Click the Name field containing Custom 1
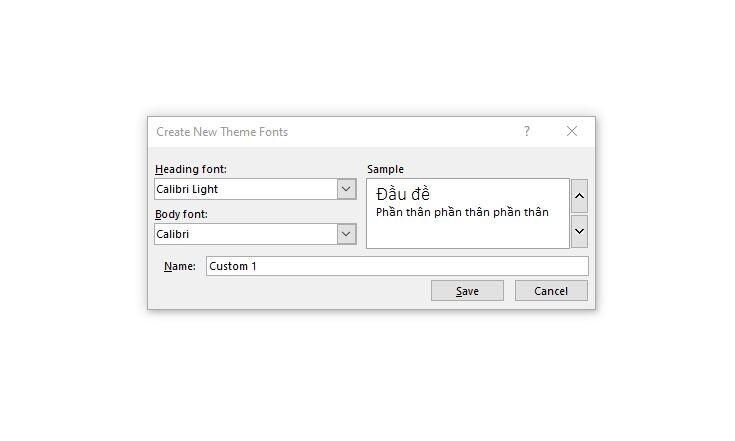This screenshot has width=735, height=441. 397,266
